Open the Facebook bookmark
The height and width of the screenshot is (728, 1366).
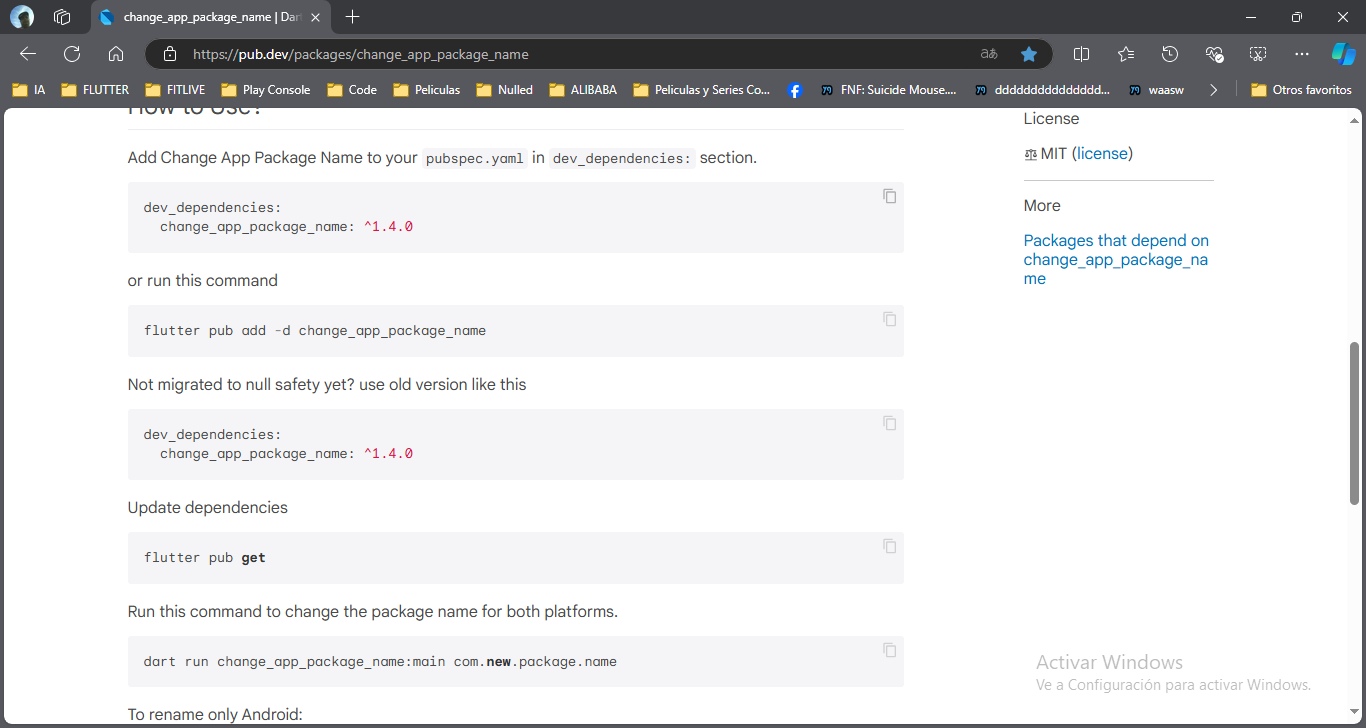[x=795, y=90]
